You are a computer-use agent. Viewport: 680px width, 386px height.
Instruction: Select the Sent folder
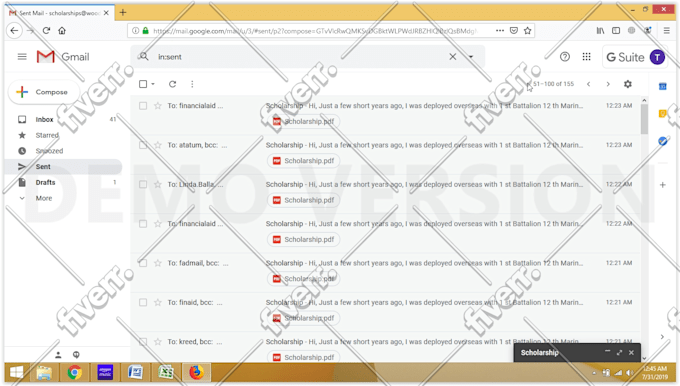(63, 167)
